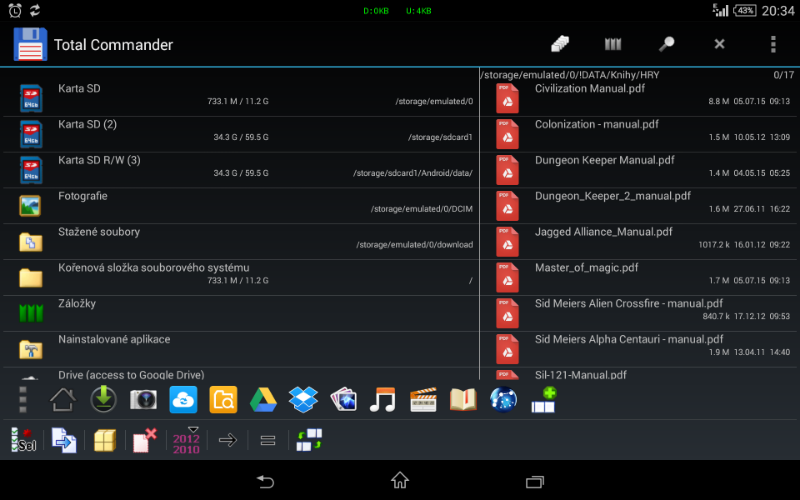Tap the sync arrows status bar icon
This screenshot has width=800, height=500.
tap(35, 10)
